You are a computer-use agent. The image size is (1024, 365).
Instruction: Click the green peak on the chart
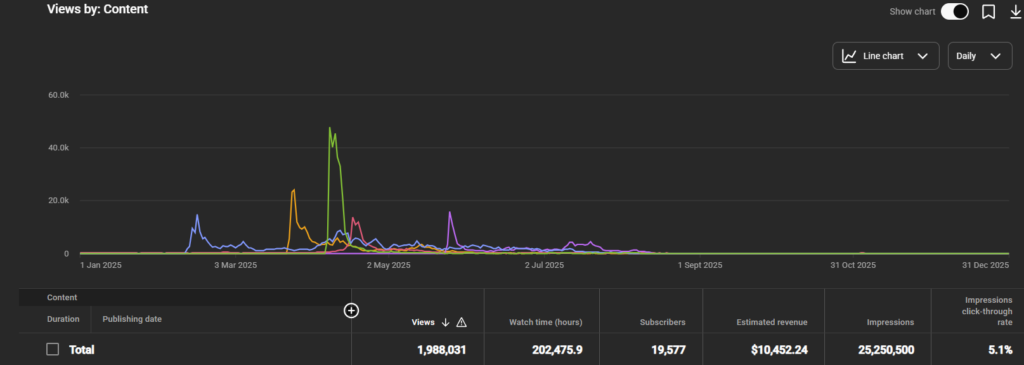tap(330, 128)
